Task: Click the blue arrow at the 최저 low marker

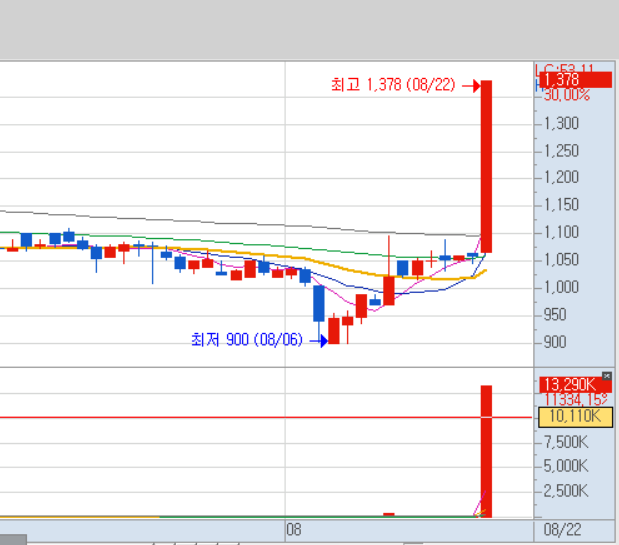Action: pyautogui.click(x=319, y=341)
